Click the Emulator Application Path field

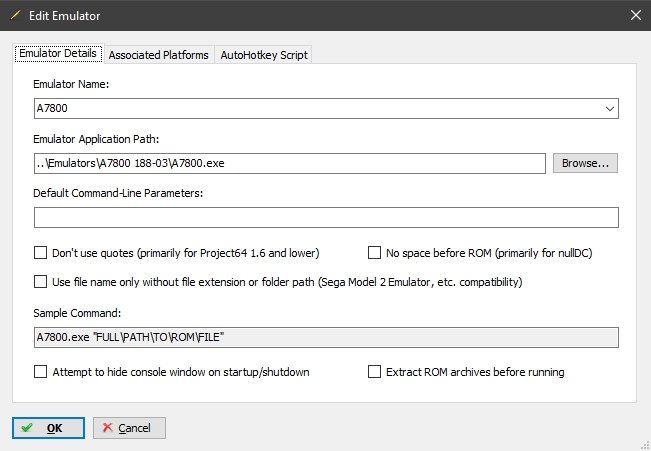point(290,163)
